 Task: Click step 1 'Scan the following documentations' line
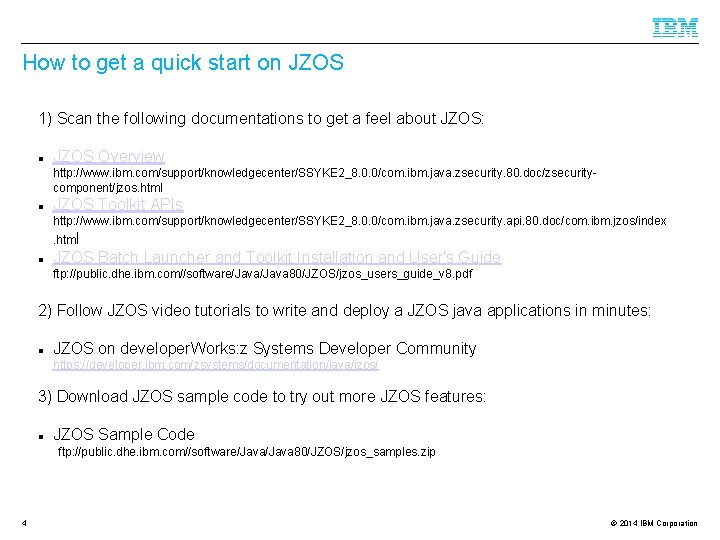point(261,118)
